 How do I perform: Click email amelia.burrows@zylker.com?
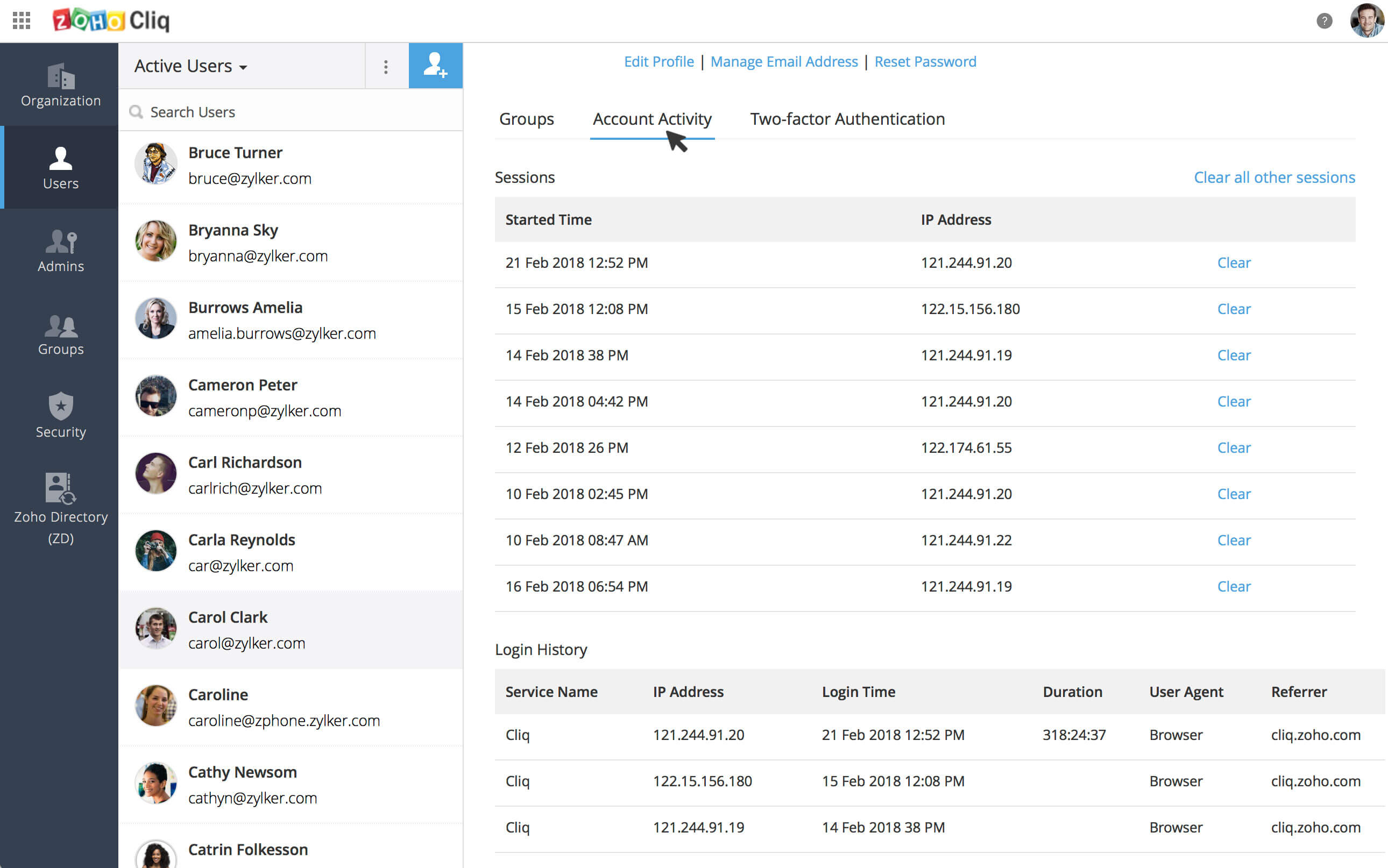click(x=282, y=333)
